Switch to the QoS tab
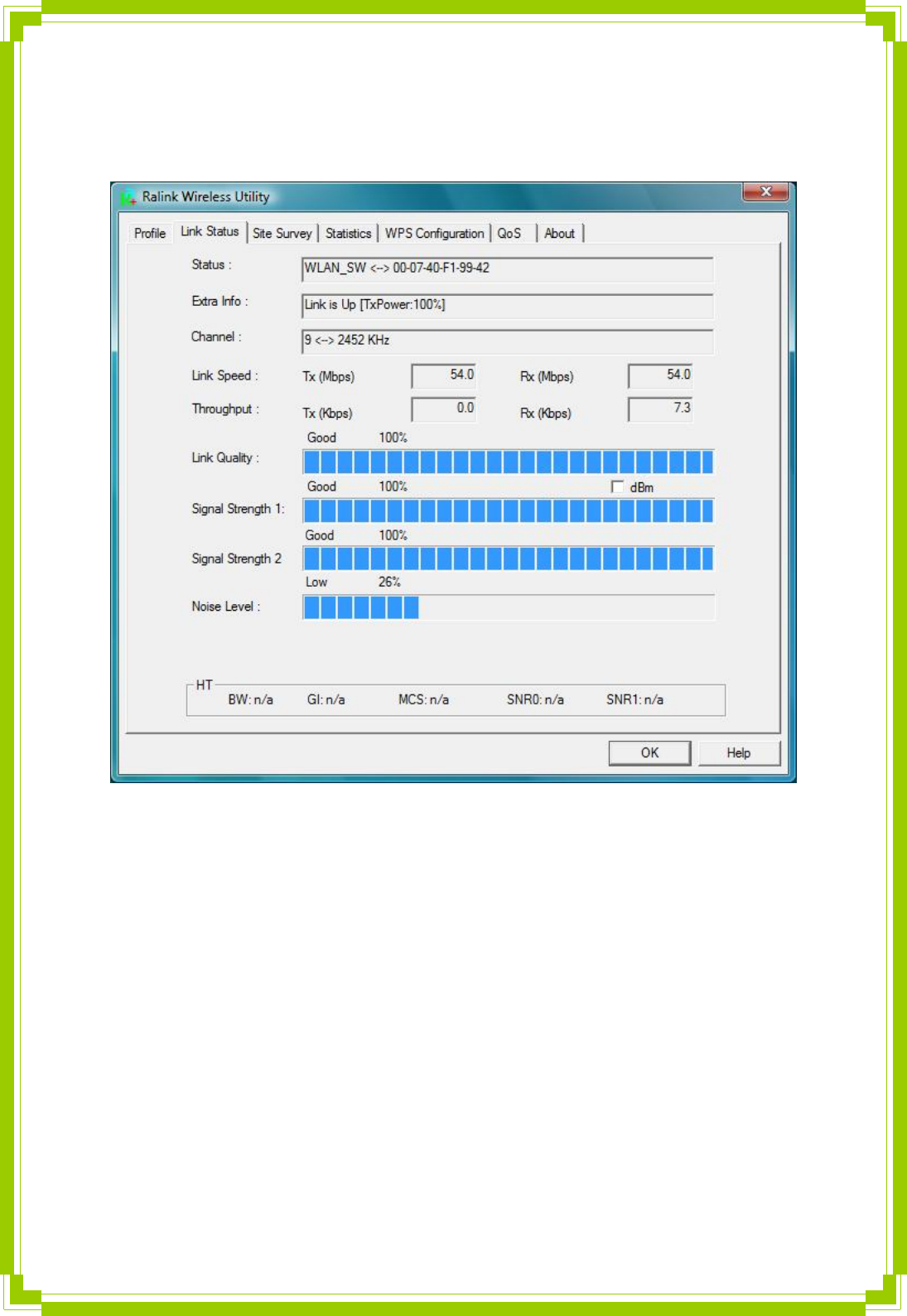 coord(509,234)
